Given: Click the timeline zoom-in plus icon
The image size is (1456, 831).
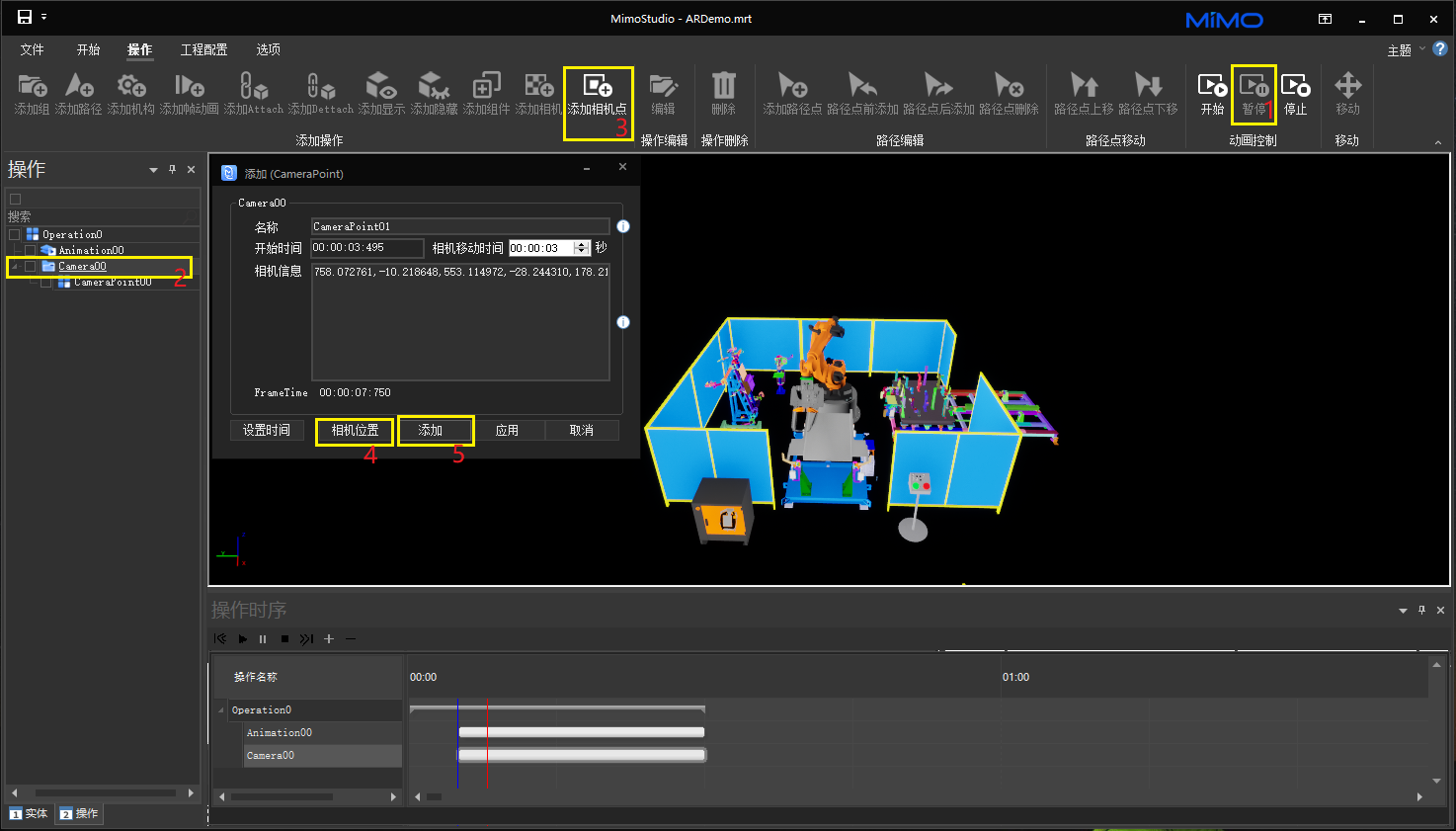Looking at the screenshot, I should click(329, 639).
